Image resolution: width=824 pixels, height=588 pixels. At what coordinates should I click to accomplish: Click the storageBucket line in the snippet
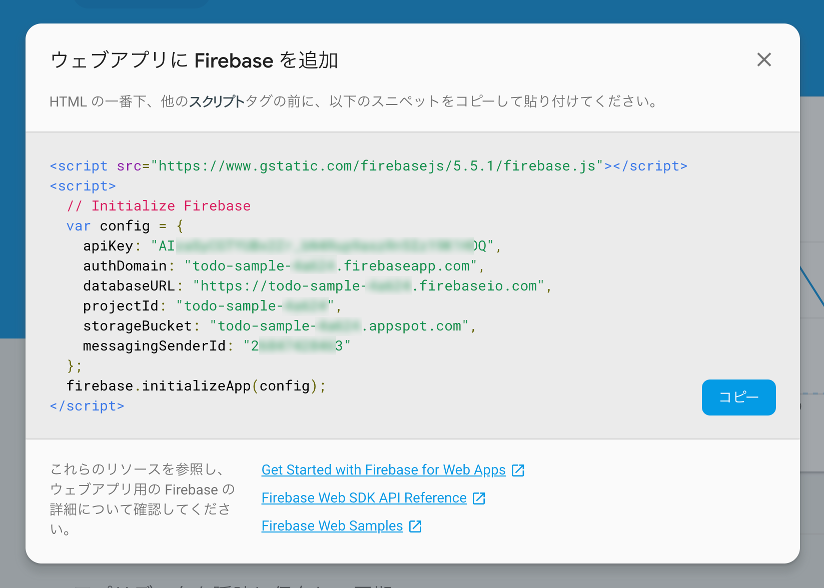pyautogui.click(x=280, y=326)
